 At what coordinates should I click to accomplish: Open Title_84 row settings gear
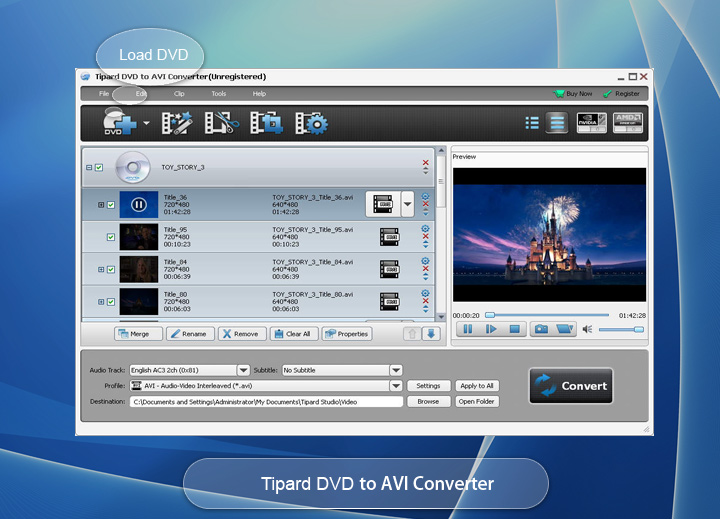point(425,261)
